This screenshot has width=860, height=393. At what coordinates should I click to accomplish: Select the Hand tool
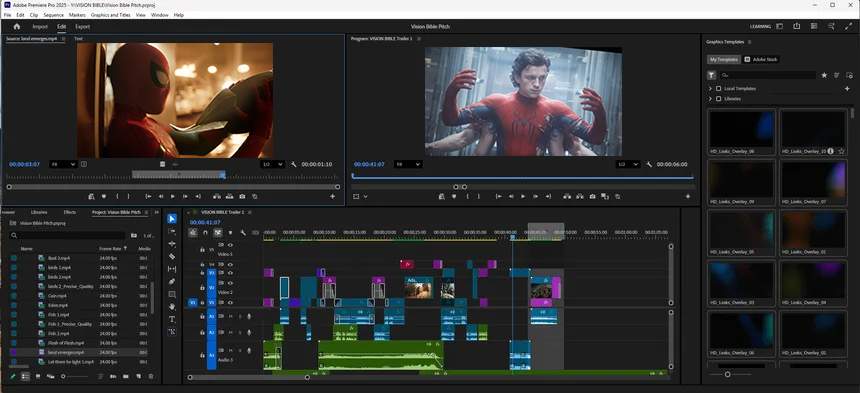click(172, 306)
